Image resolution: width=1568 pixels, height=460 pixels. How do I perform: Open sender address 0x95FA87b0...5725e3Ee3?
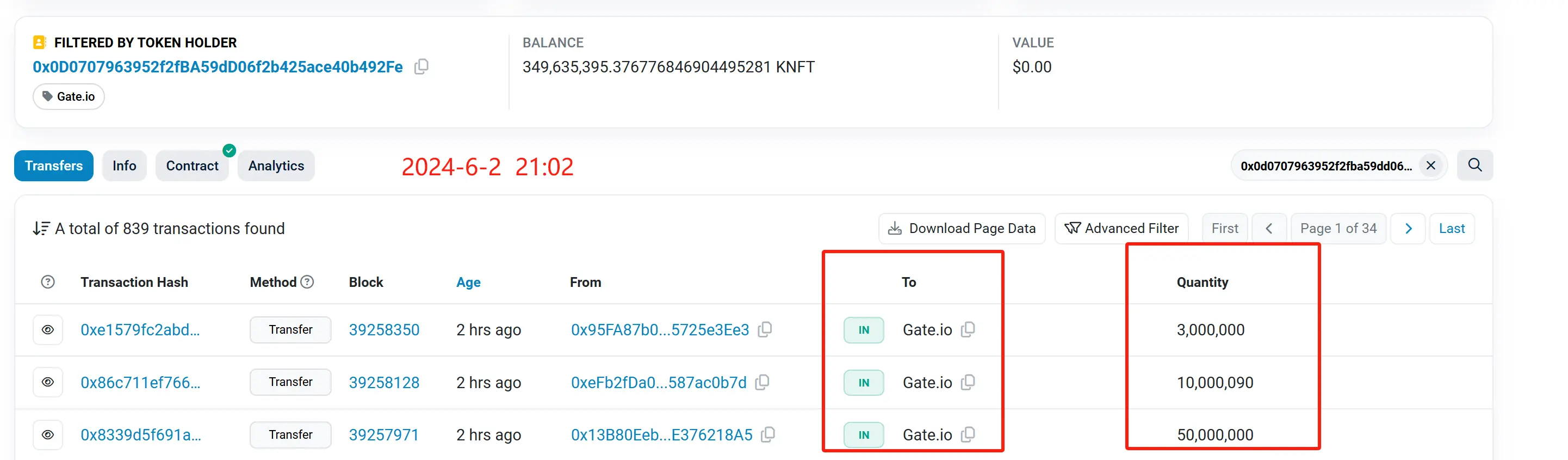pos(660,329)
